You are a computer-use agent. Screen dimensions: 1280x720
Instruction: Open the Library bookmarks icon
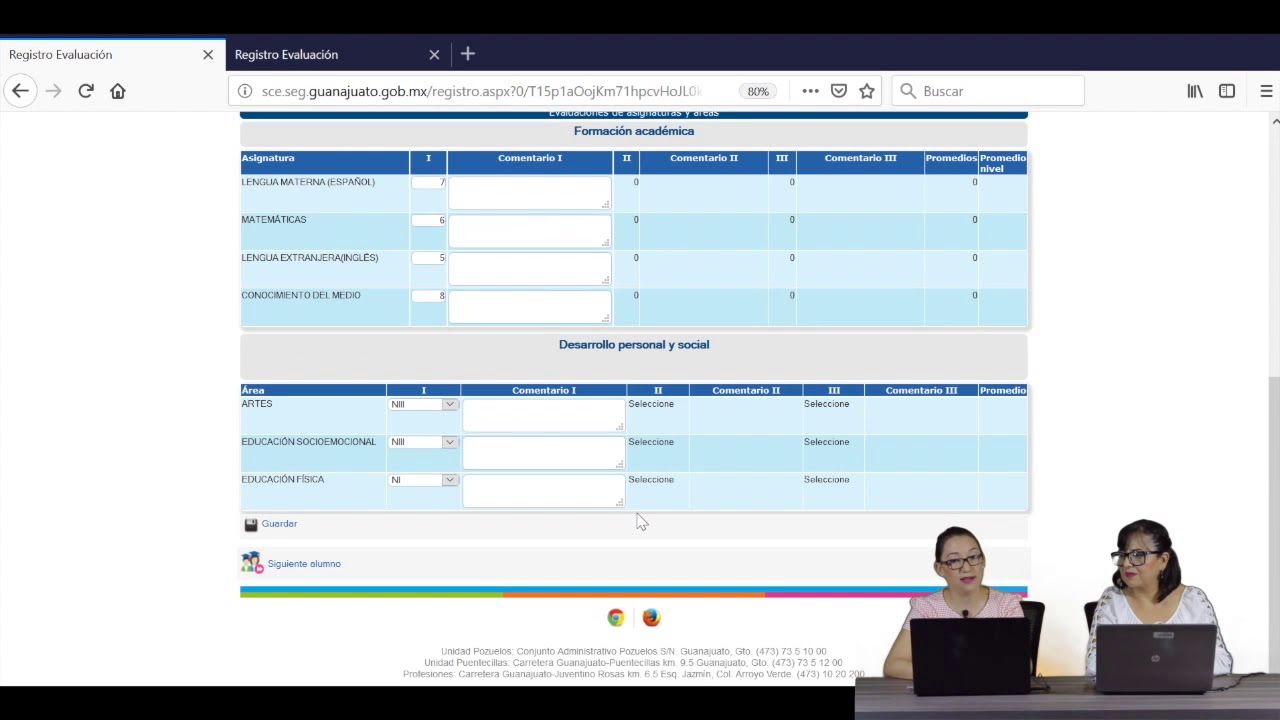1195,91
